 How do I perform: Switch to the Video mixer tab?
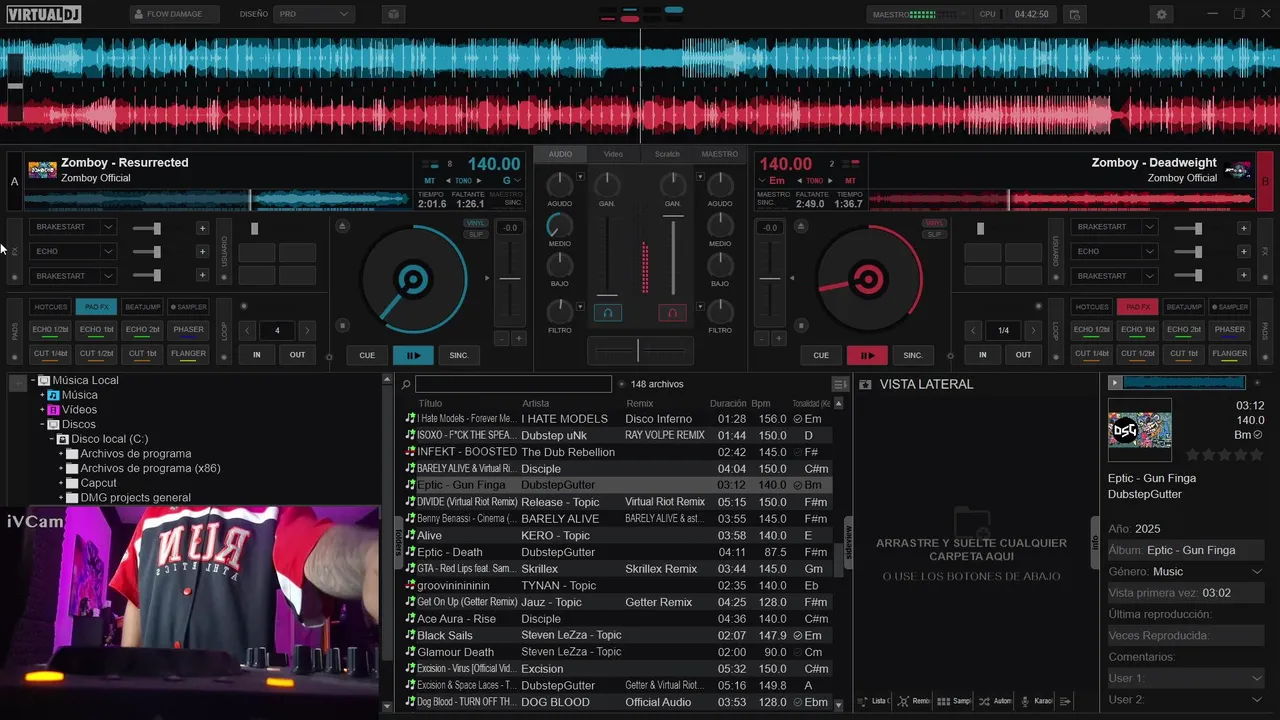click(613, 154)
